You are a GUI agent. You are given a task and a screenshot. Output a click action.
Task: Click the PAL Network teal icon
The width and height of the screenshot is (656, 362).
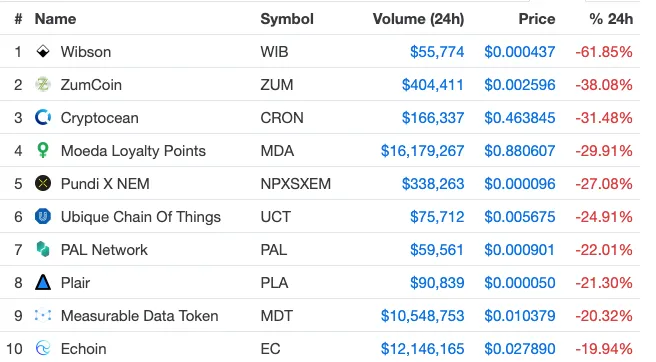click(x=43, y=249)
